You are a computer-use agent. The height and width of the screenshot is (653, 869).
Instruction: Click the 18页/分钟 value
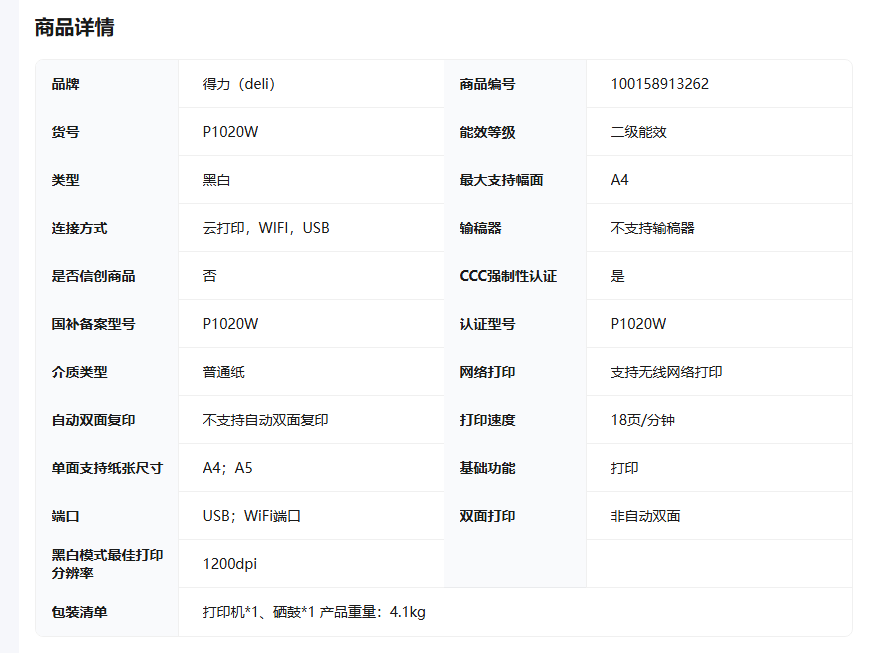[642, 420]
